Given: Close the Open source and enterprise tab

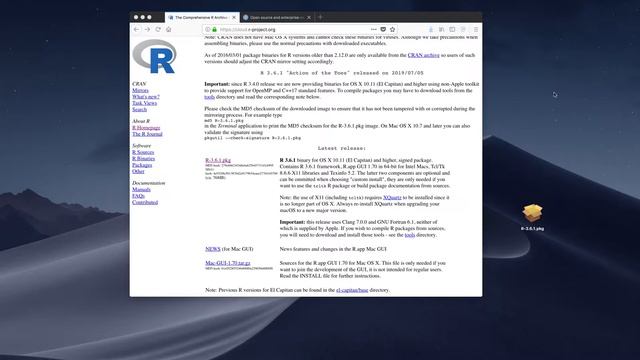Looking at the screenshot, I should tap(309, 18).
